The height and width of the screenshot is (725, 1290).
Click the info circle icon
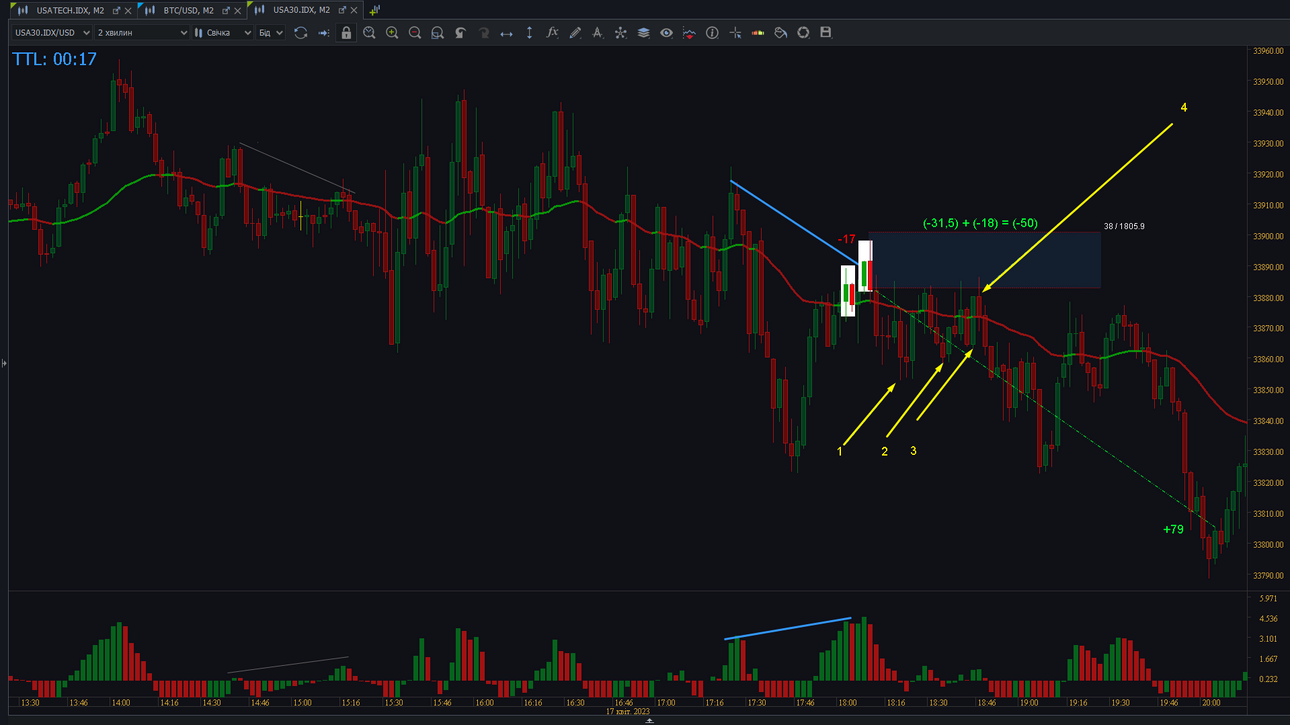point(712,33)
